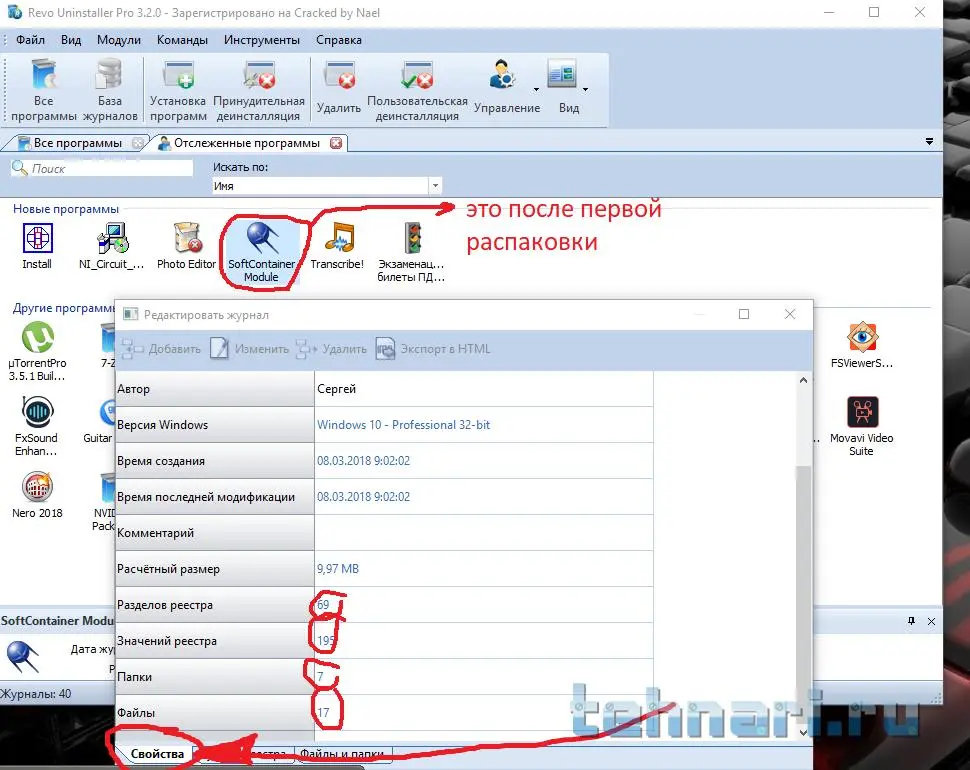Select the Свойства tab
Image resolution: width=970 pixels, height=770 pixels.
tap(157, 753)
